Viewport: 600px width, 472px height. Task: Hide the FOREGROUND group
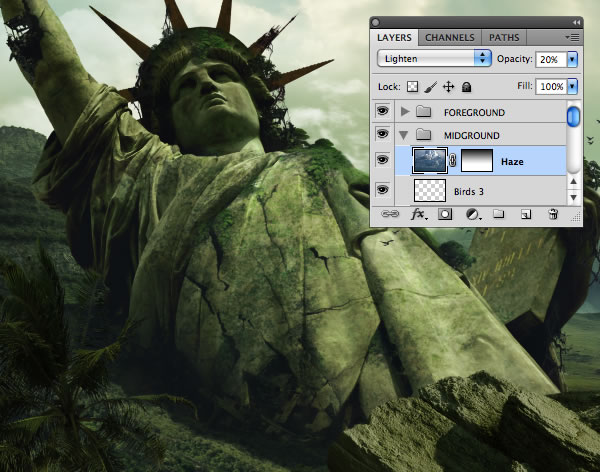click(383, 111)
